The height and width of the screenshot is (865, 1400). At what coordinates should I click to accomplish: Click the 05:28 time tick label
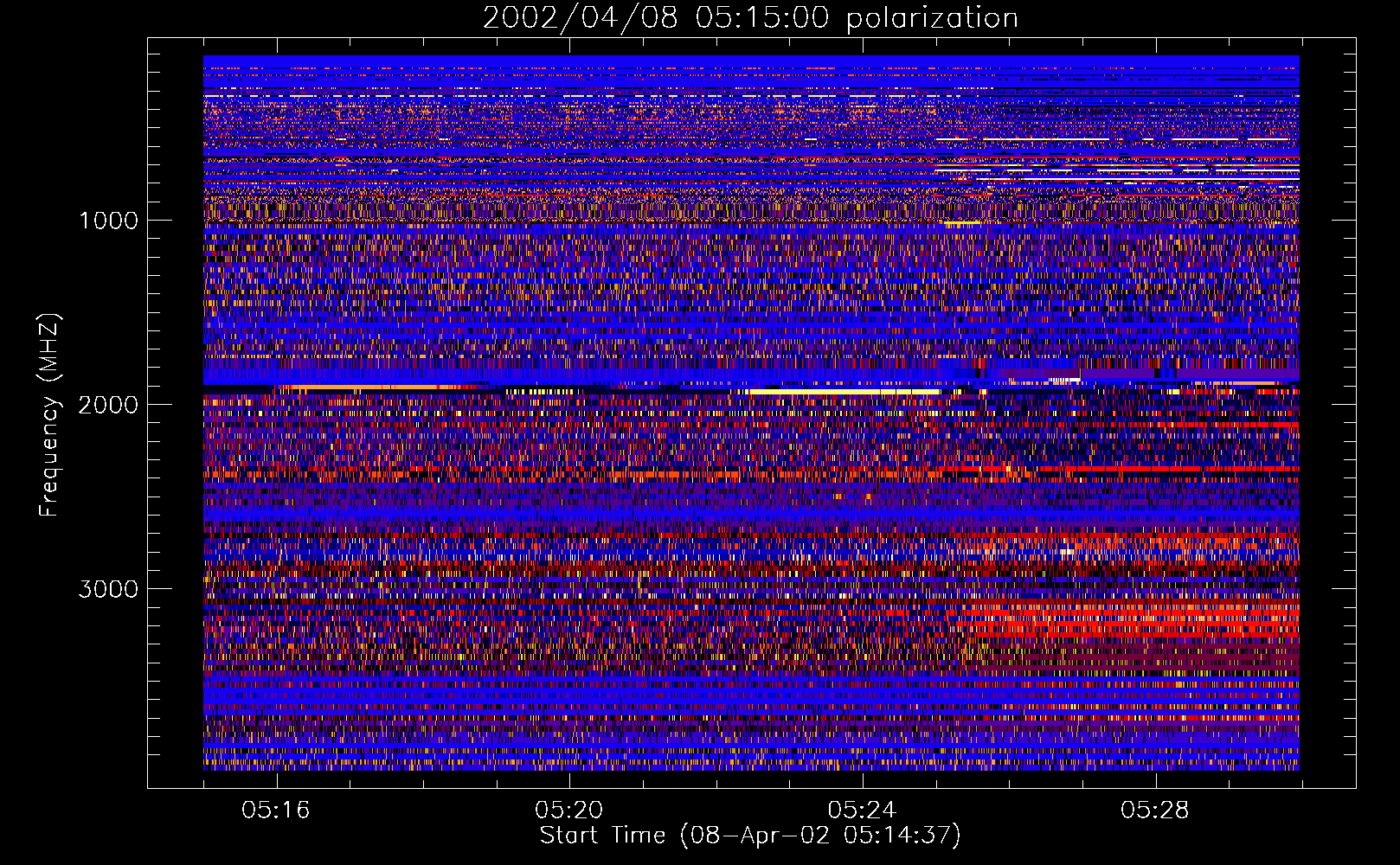[x=1155, y=811]
